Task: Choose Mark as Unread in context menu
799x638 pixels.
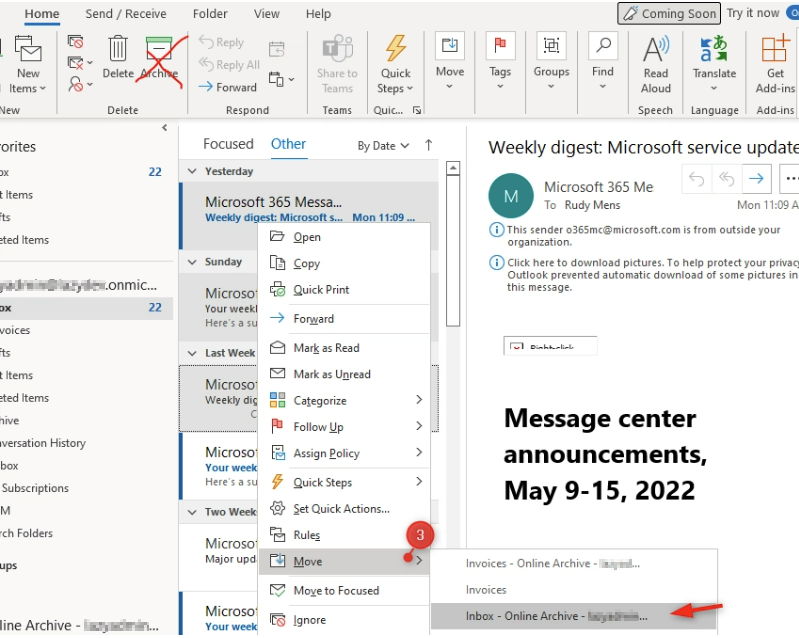Action: (x=344, y=374)
